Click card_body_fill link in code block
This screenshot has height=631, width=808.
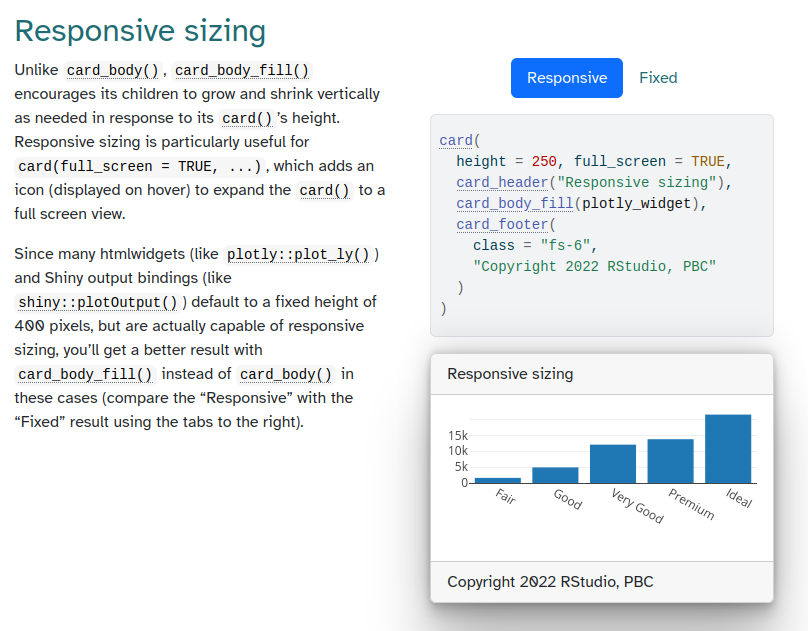(x=515, y=203)
